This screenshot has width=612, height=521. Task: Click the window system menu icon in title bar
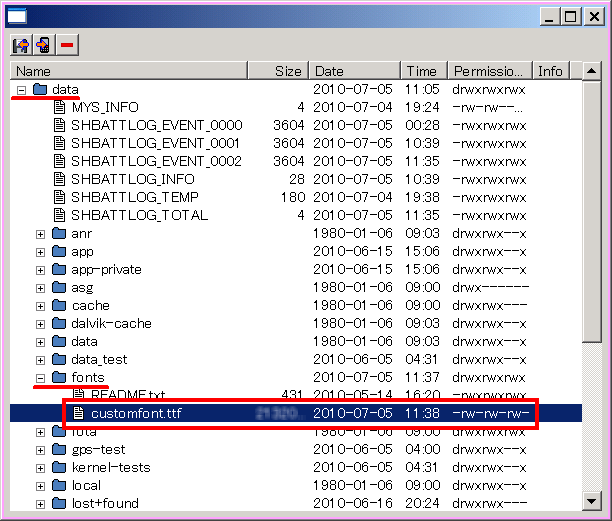pos(17,16)
